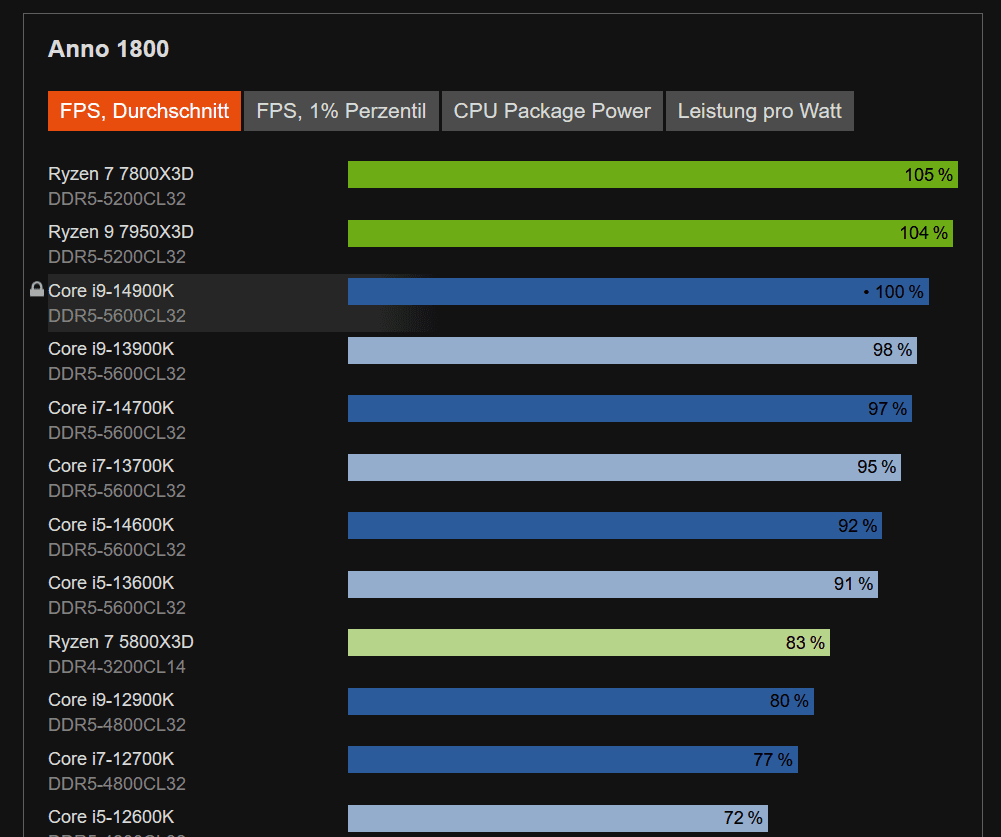Viewport: 1001px width, 837px height.
Task: Select the Ryzen 9 7950X3D label
Action: [x=121, y=232]
